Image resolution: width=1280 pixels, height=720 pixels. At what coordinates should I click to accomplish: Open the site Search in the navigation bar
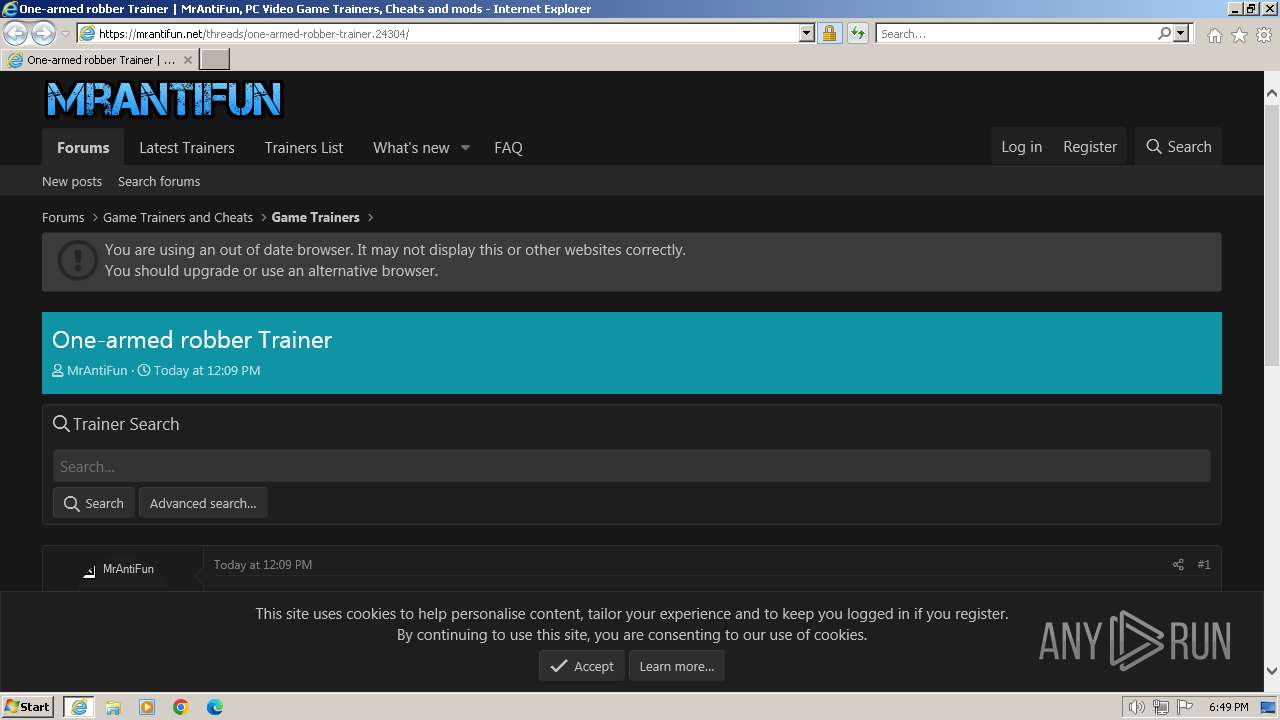(1178, 146)
